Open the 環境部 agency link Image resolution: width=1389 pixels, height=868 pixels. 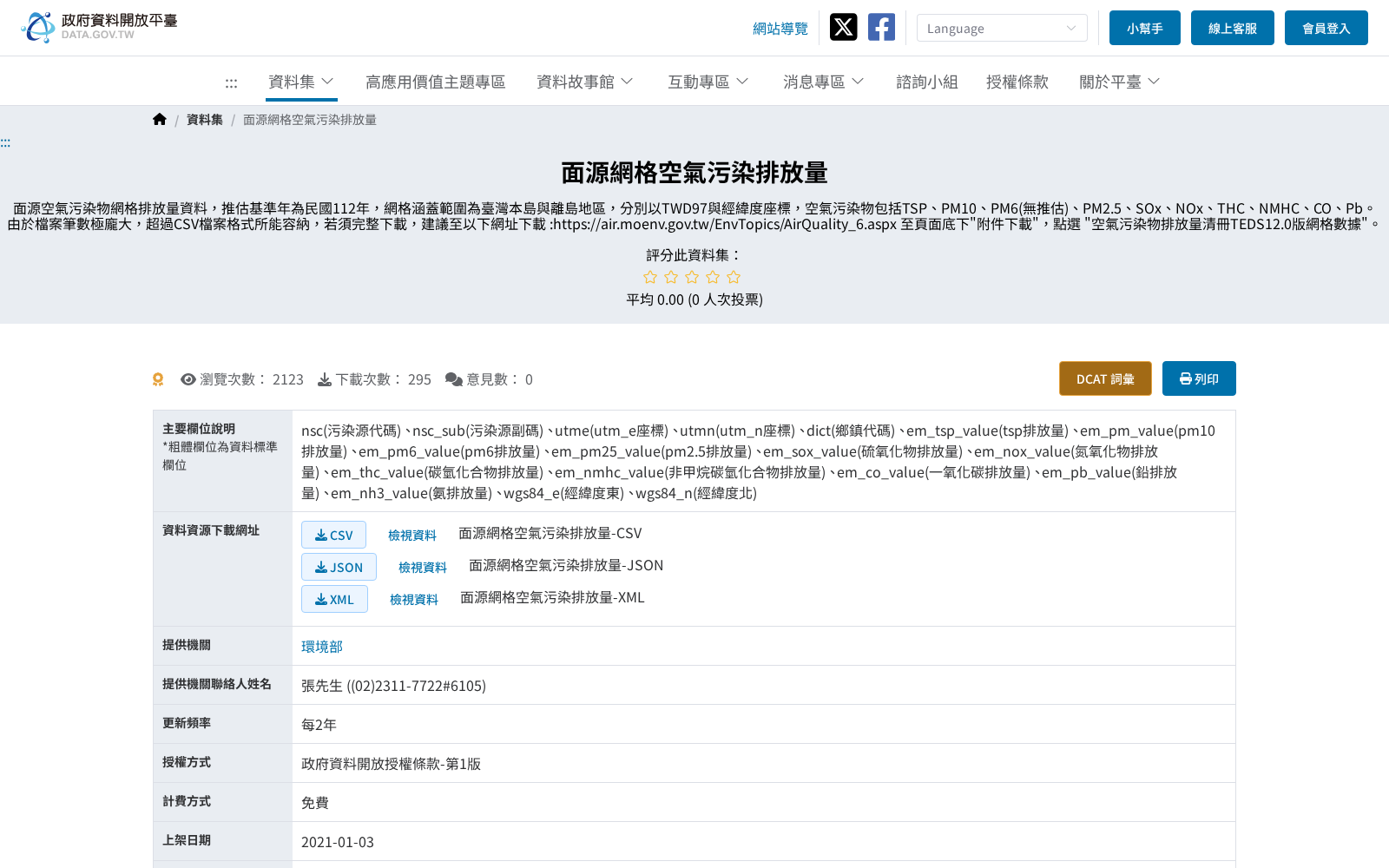click(x=322, y=647)
